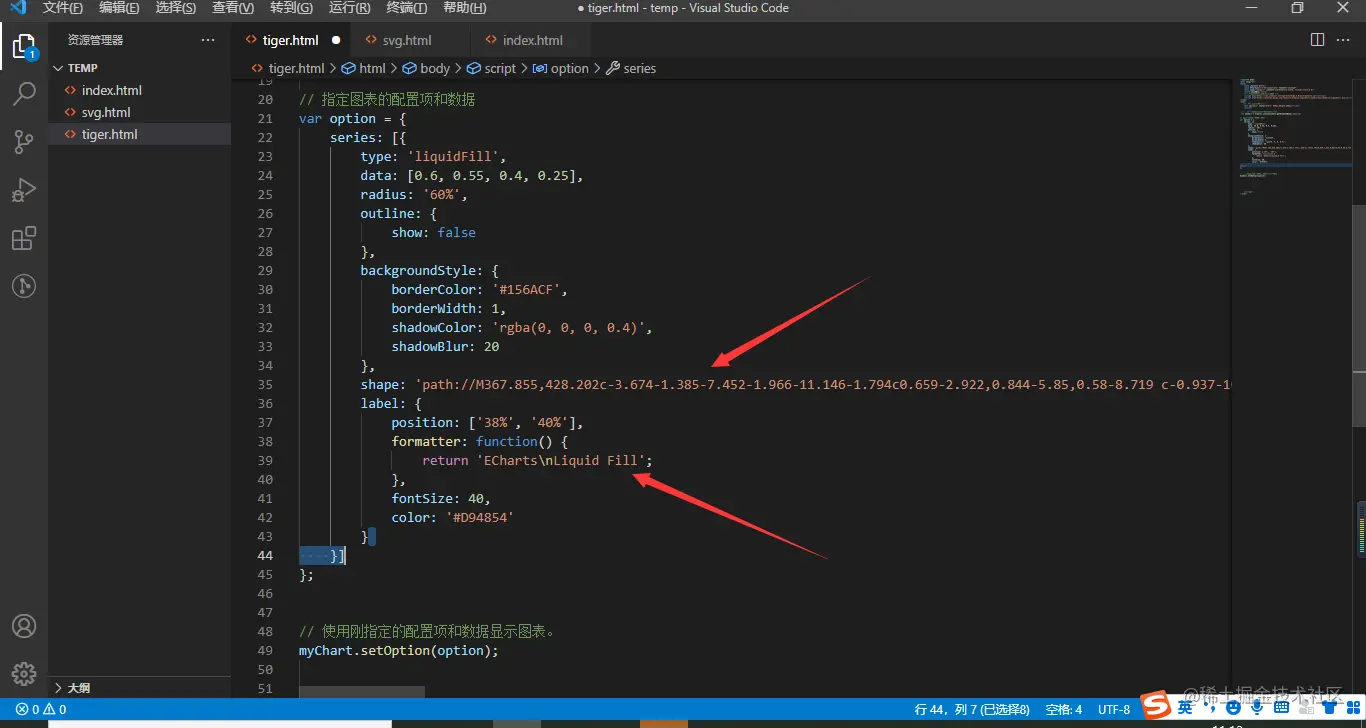Toggle the punctuation mode on the IME bar

pyautogui.click(x=1210, y=709)
